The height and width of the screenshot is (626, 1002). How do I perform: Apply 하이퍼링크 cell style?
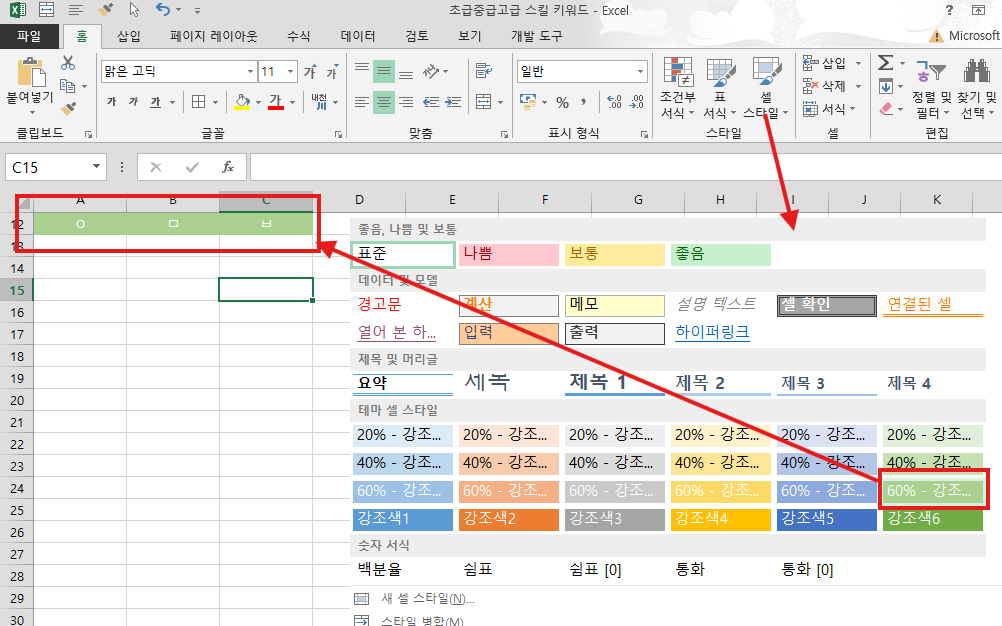(x=713, y=332)
